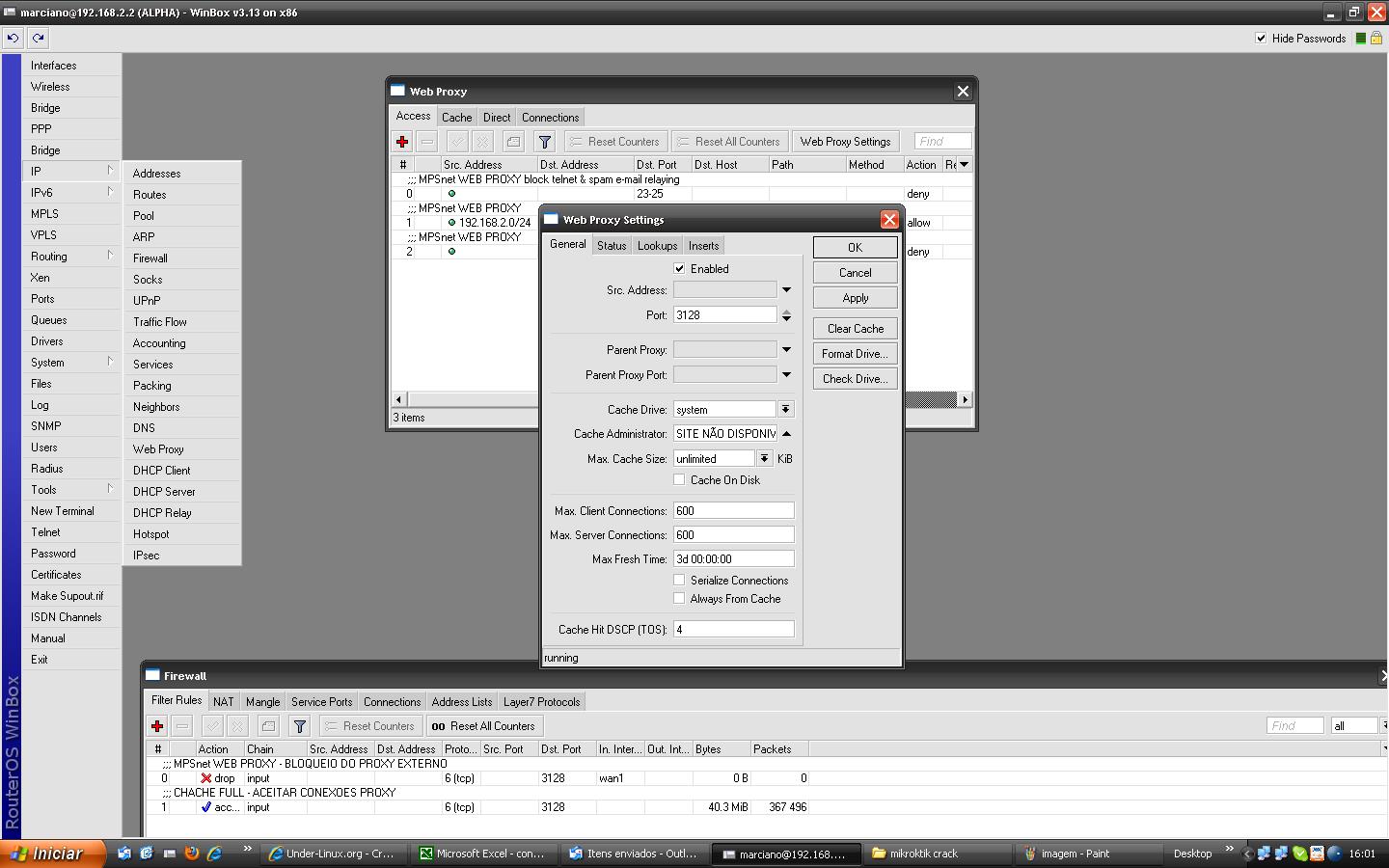This screenshot has height=868, width=1389.
Task: Open the Cache Drive dropdown
Action: (786, 410)
